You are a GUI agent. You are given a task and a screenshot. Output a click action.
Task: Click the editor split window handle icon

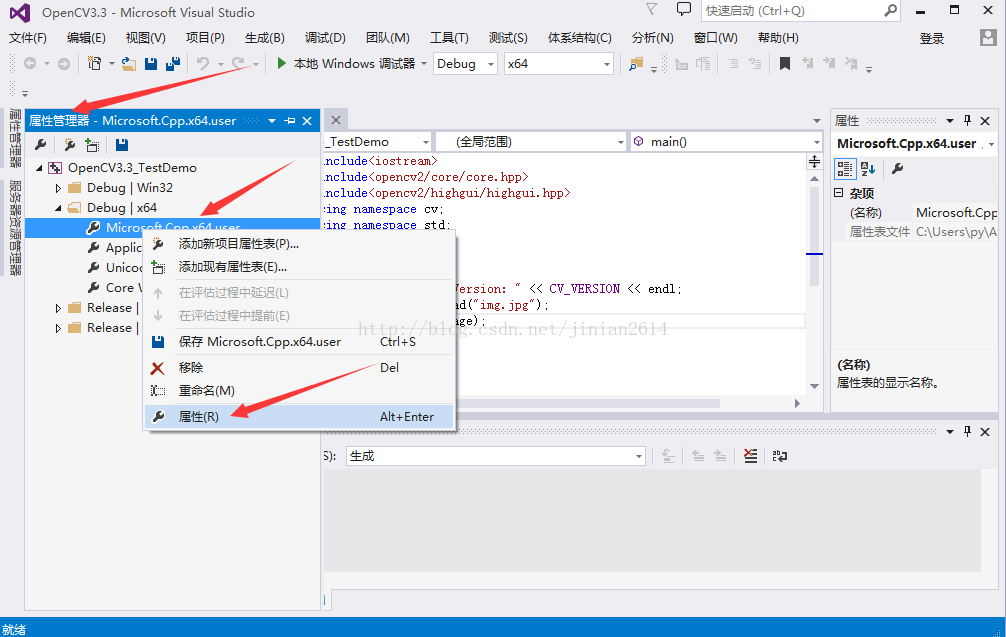point(814,162)
